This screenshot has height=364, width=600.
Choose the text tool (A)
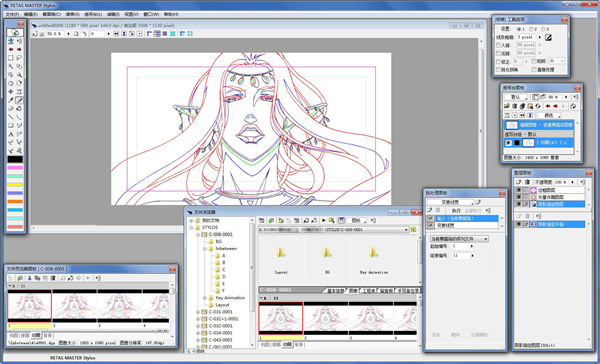(11, 134)
